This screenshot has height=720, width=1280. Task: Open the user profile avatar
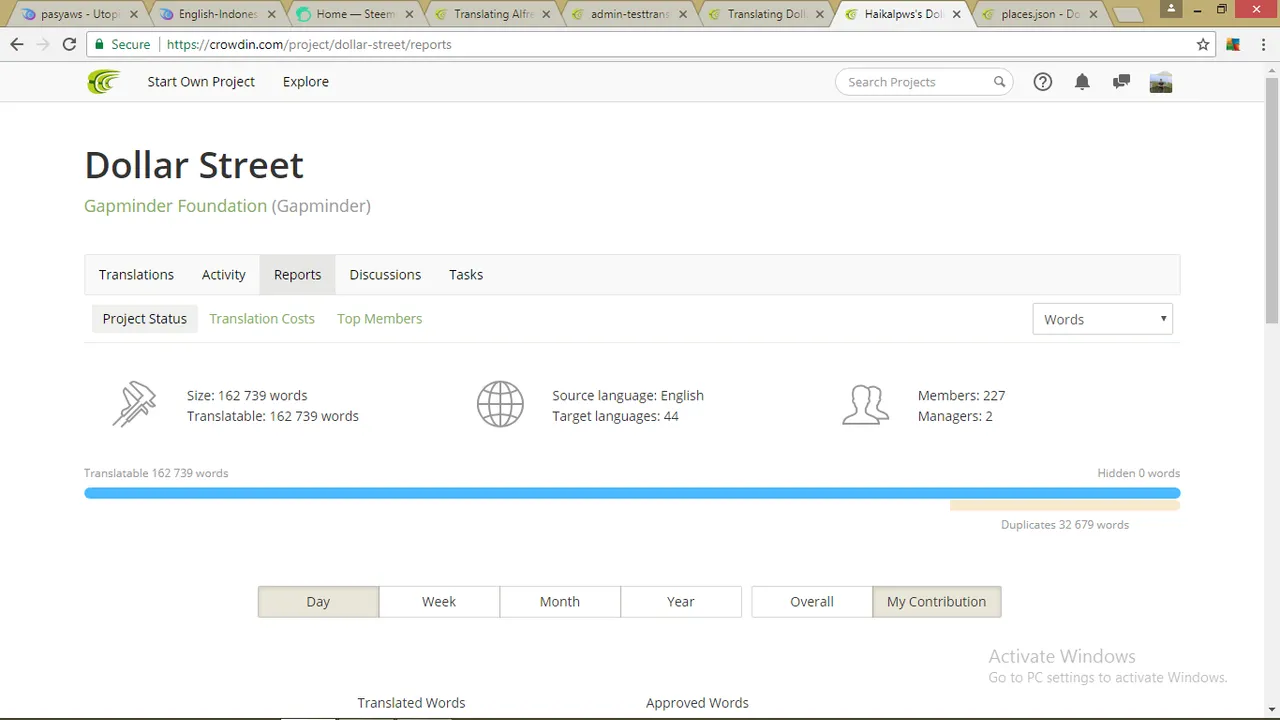tap(1161, 82)
